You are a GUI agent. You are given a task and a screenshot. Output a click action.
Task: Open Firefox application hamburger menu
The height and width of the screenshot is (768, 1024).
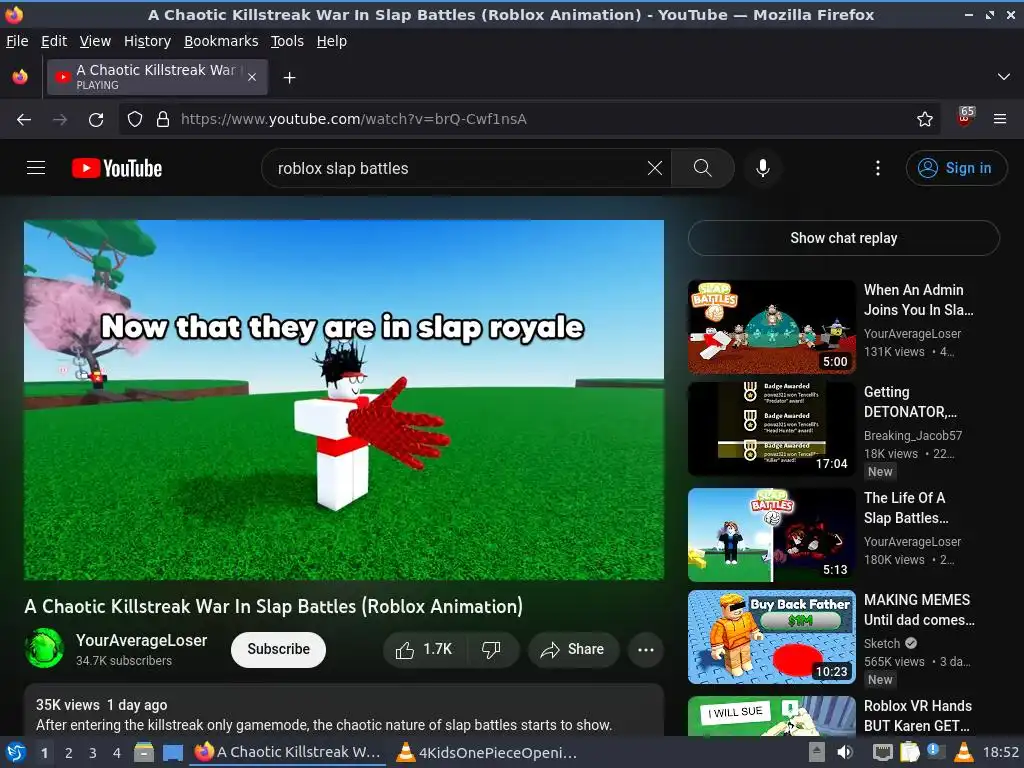click(1000, 119)
